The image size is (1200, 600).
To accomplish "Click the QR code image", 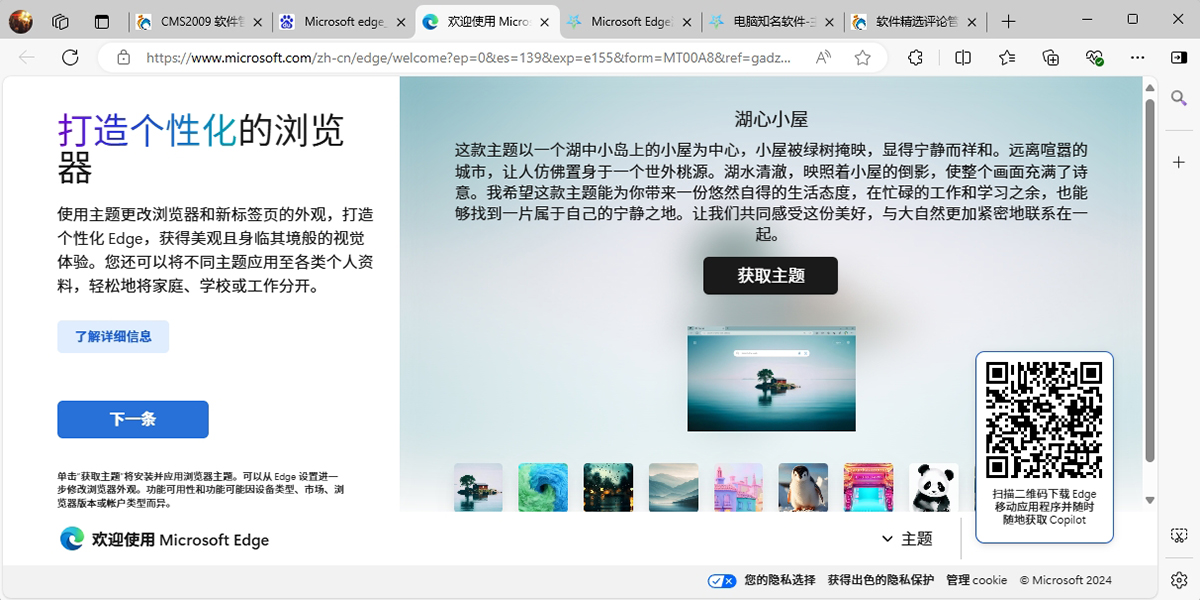I will [1044, 420].
